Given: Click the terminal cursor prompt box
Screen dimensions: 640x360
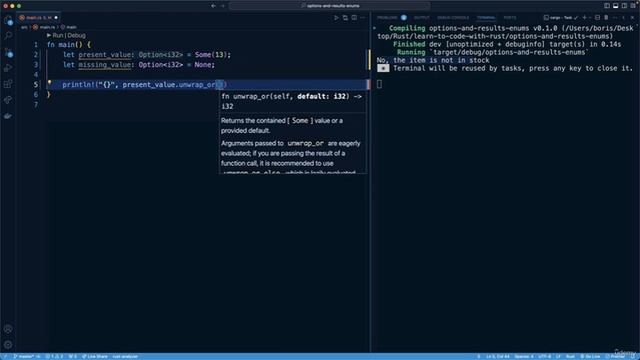Looking at the screenshot, I should pyautogui.click(x=379, y=84).
